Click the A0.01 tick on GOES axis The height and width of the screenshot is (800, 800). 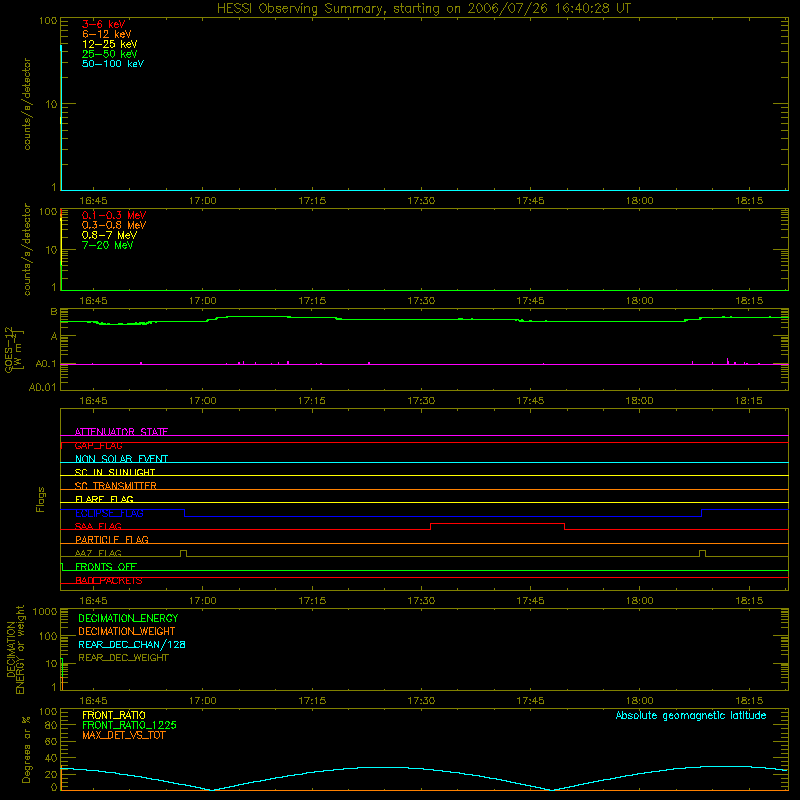pyautogui.click(x=42, y=388)
